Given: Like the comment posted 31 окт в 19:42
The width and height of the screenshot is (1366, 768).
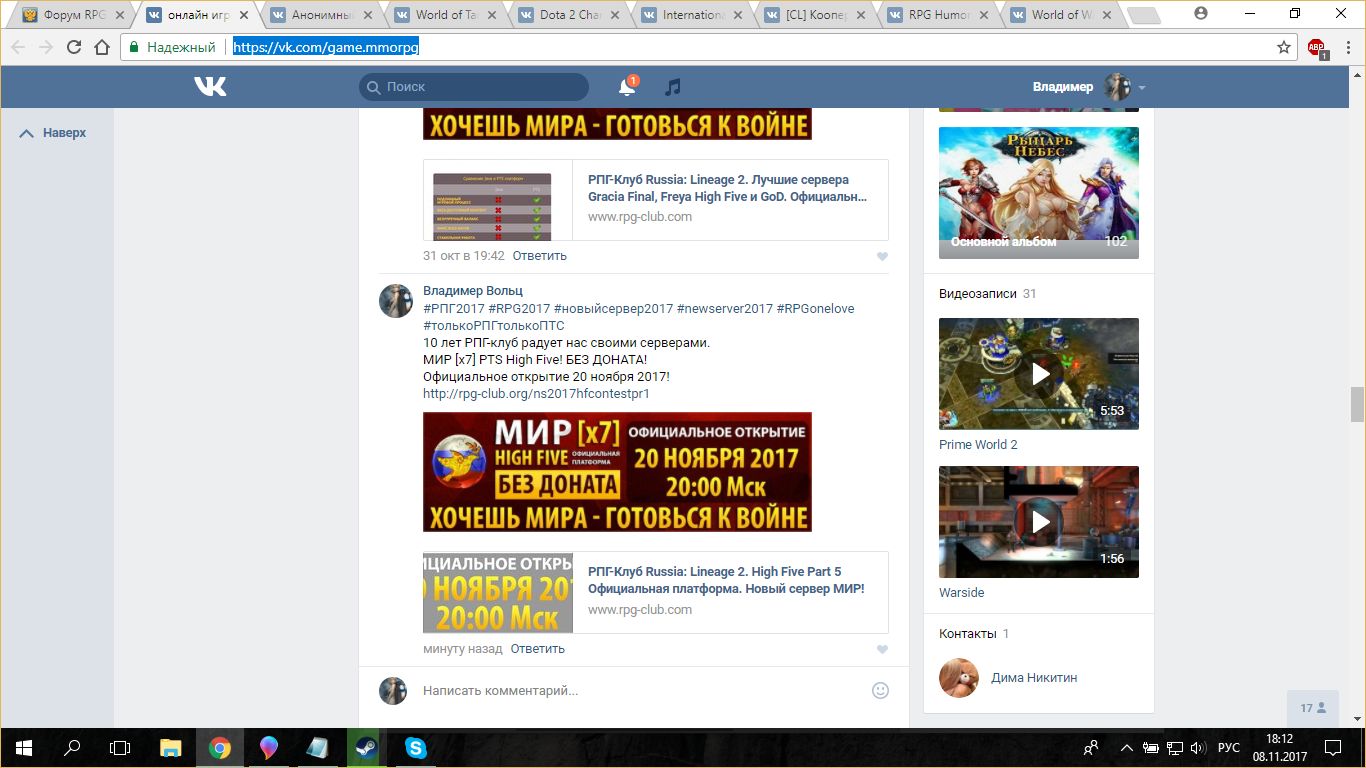Looking at the screenshot, I should [x=882, y=257].
